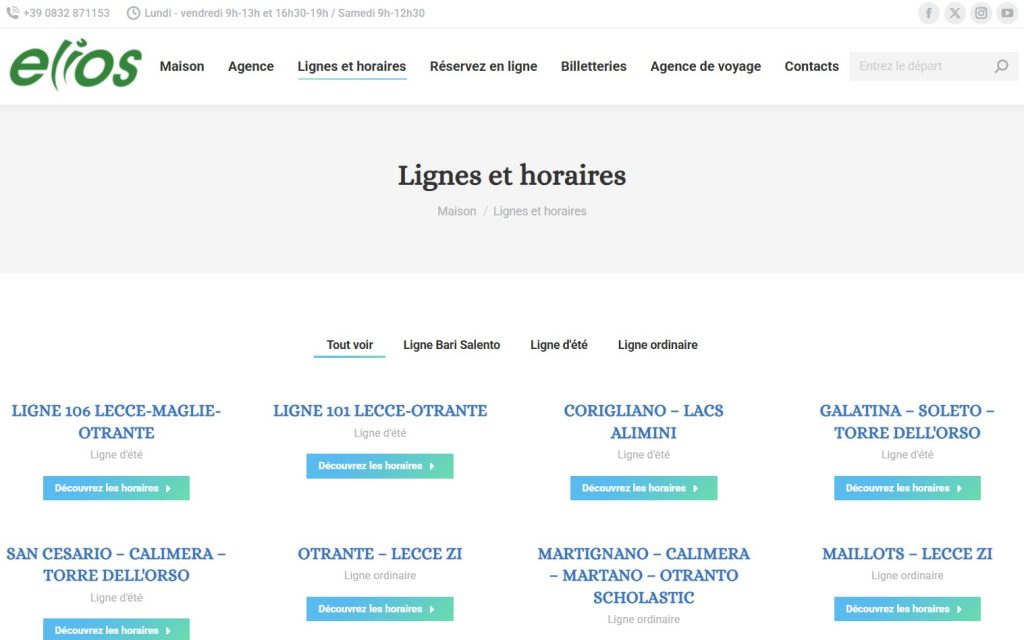Click the YouTube channel icon
This screenshot has height=640, width=1024.
(x=1006, y=13)
